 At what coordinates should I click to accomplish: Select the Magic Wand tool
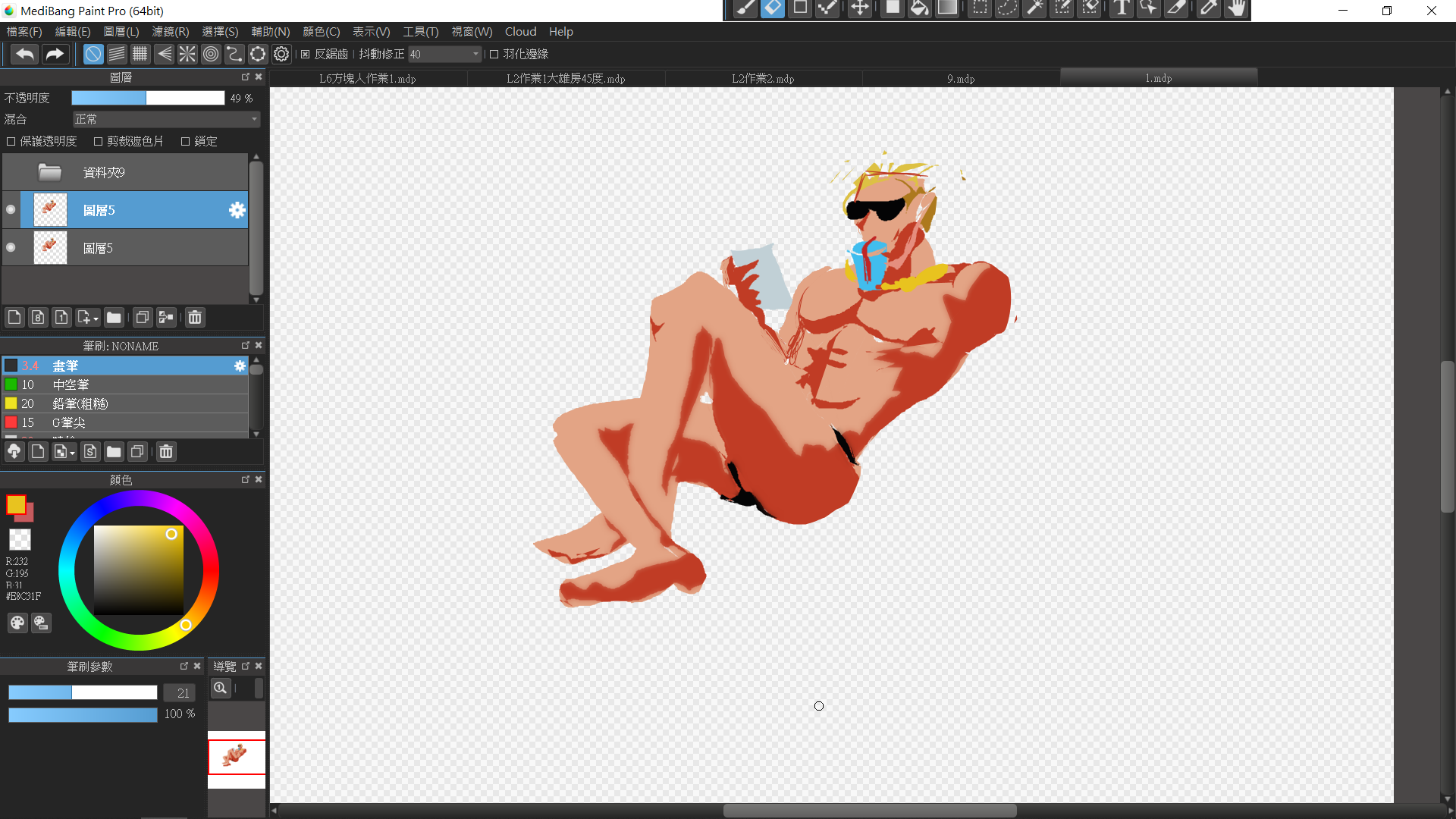(1034, 9)
